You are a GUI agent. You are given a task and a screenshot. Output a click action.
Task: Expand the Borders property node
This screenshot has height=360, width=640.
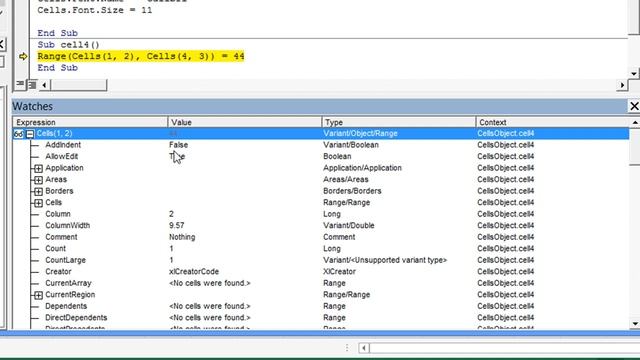coord(38,191)
